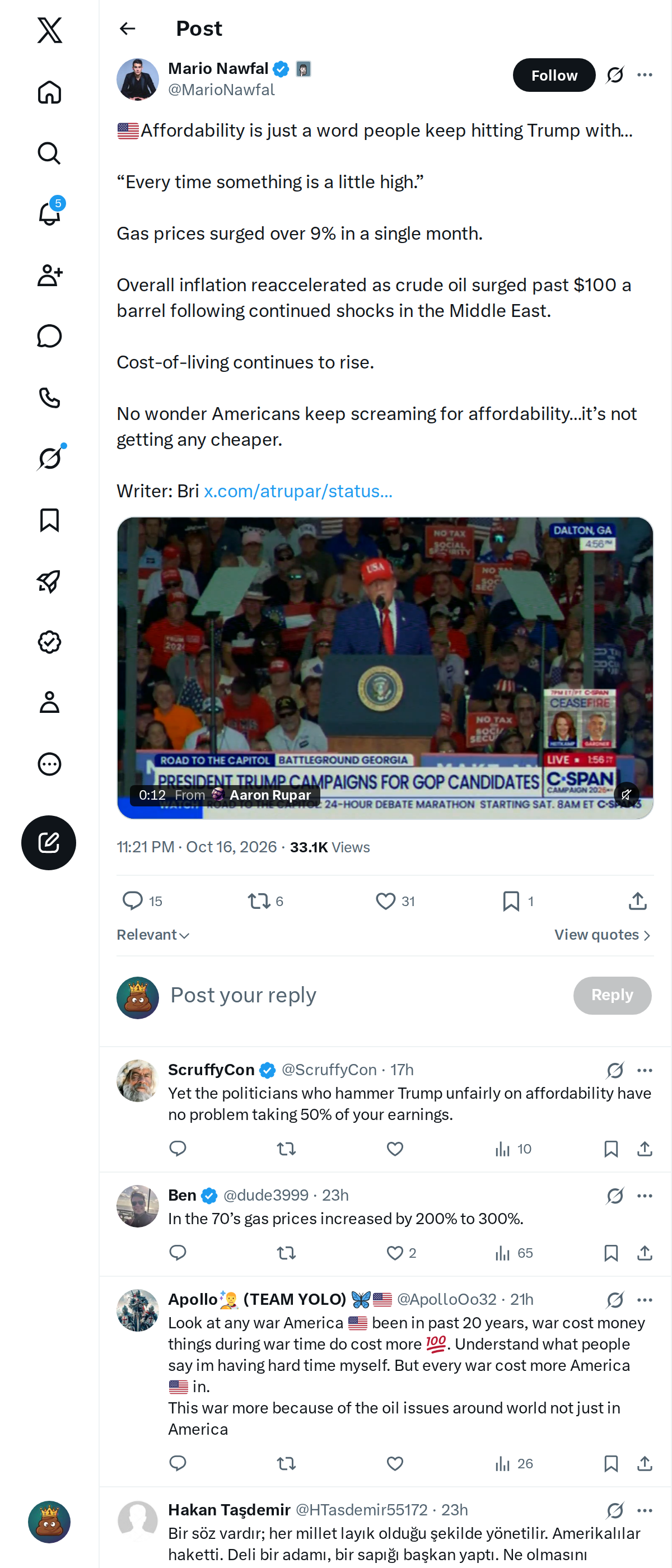Viewport: 672px width, 1568px height.
Task: Open the sidebar More menu
Action: [49, 764]
